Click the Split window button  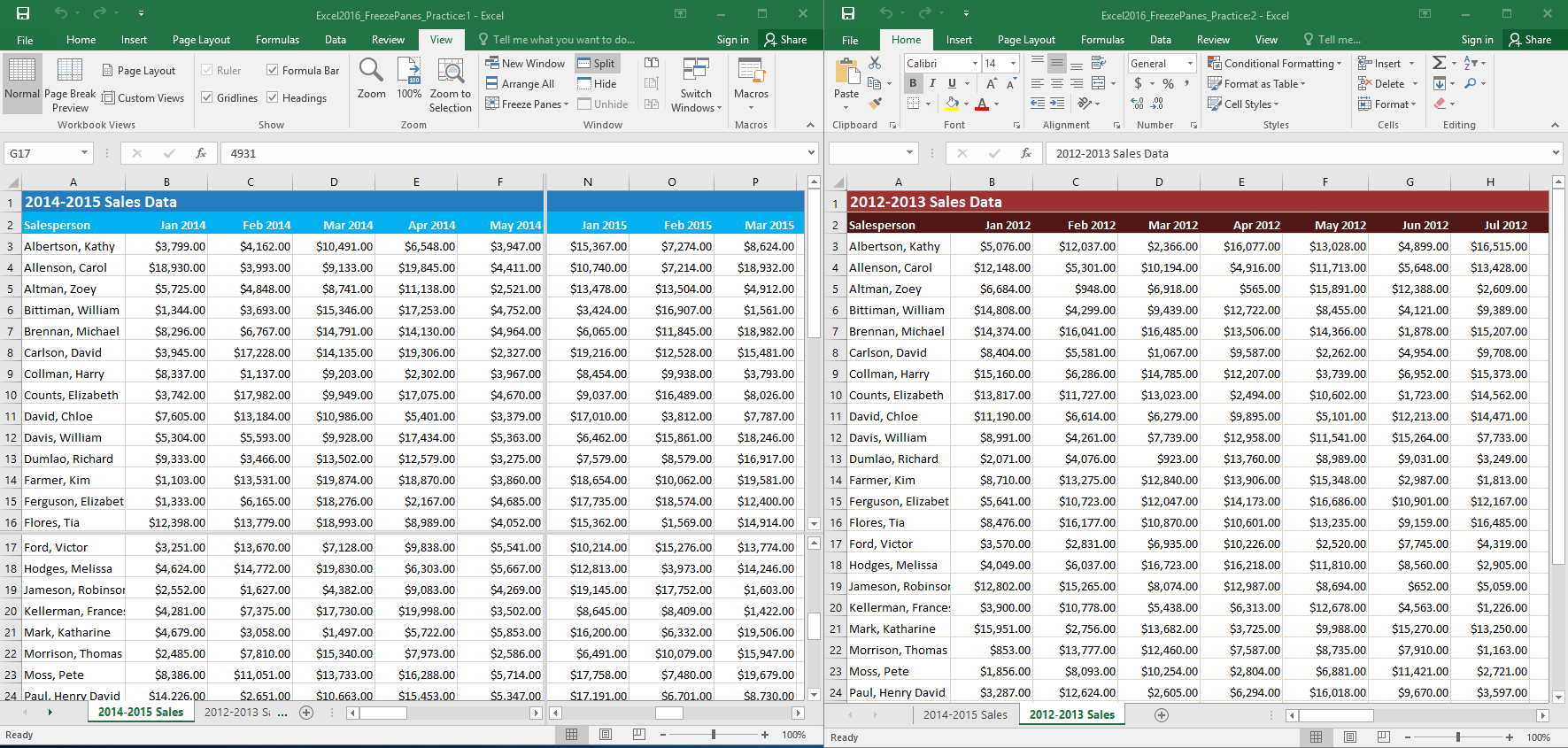coord(596,63)
